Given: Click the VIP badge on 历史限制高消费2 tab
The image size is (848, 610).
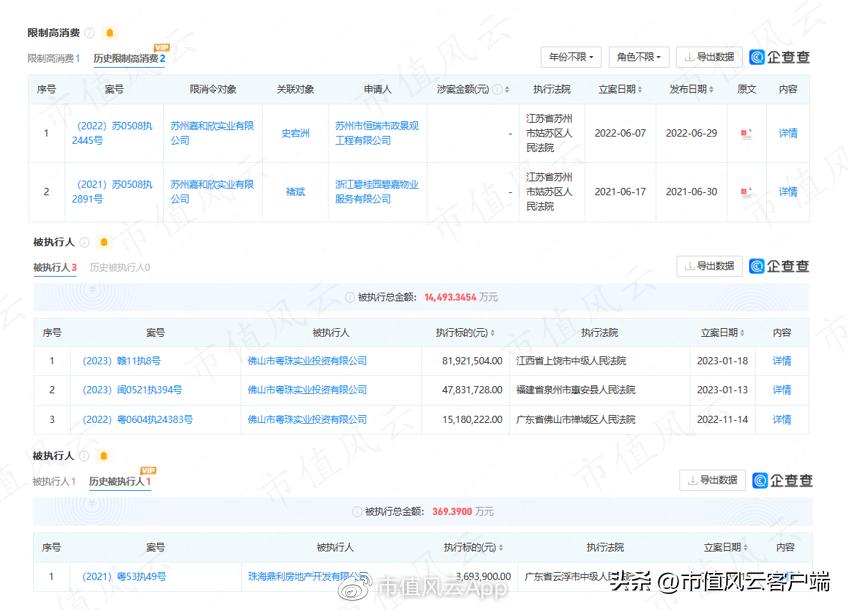Looking at the screenshot, I should [162, 45].
